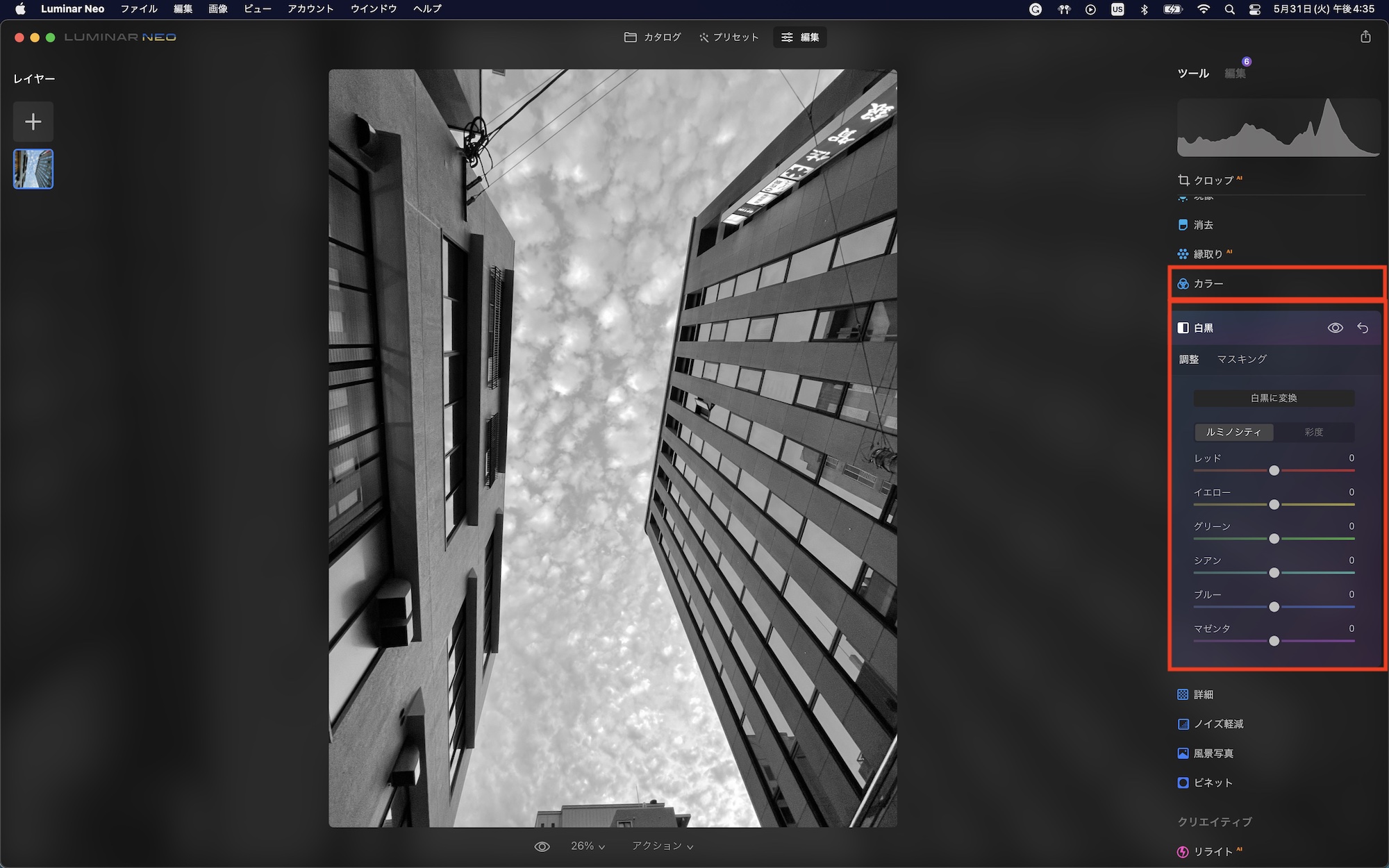This screenshot has height=868, width=1389.
Task: Open the Actions (アクション) dropdown
Action: coord(662,846)
